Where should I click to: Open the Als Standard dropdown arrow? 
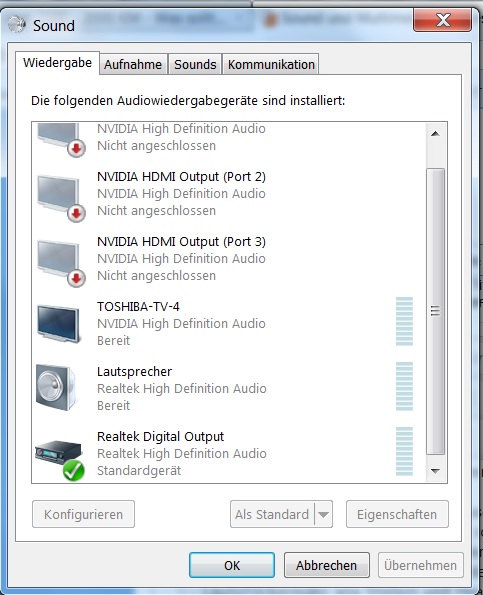pos(324,514)
